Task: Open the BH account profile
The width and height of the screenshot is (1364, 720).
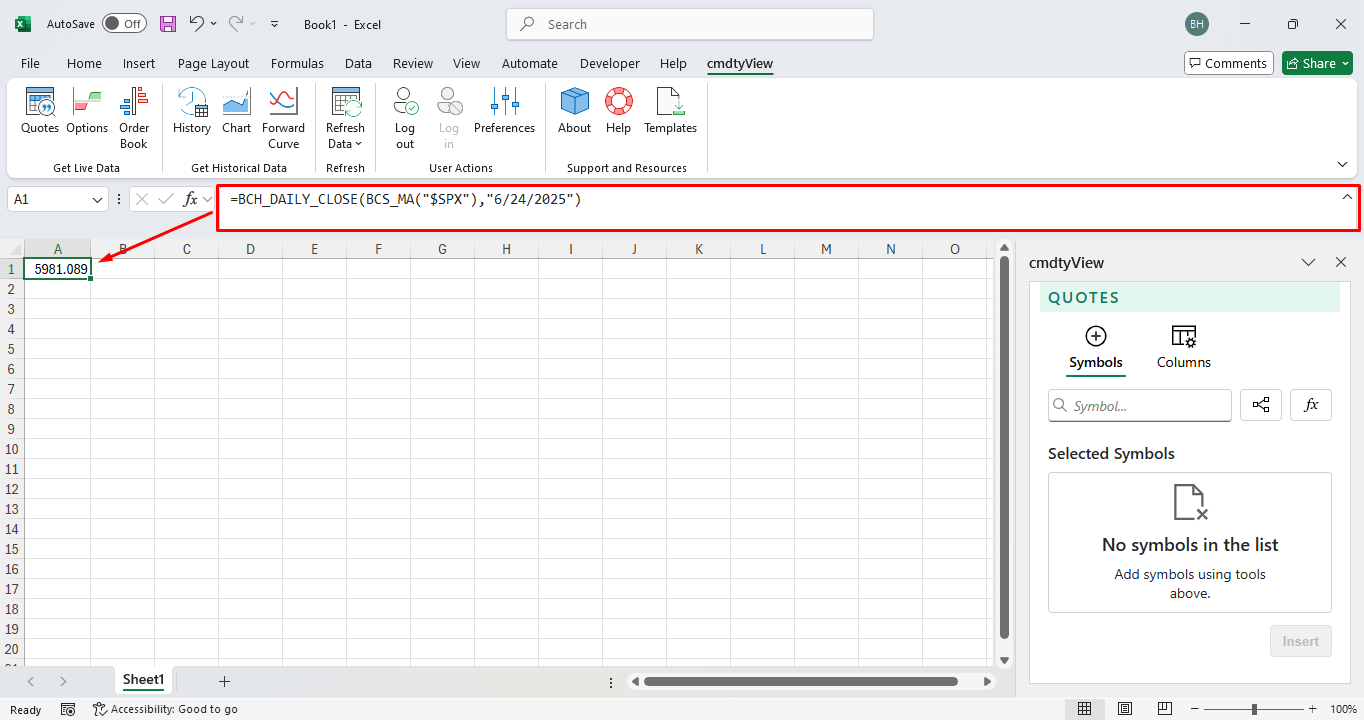Action: point(1196,24)
